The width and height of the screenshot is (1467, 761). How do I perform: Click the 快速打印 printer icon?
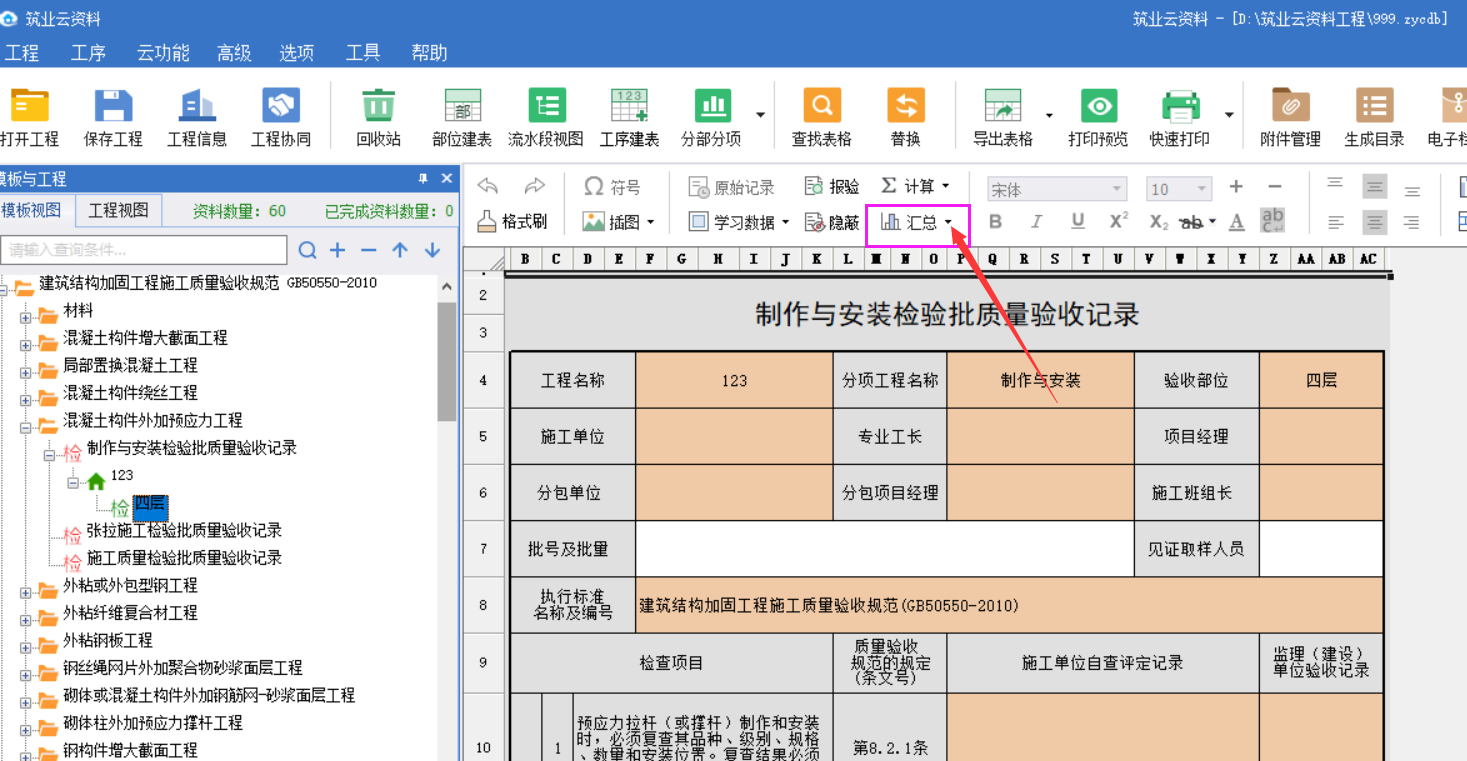1180,106
